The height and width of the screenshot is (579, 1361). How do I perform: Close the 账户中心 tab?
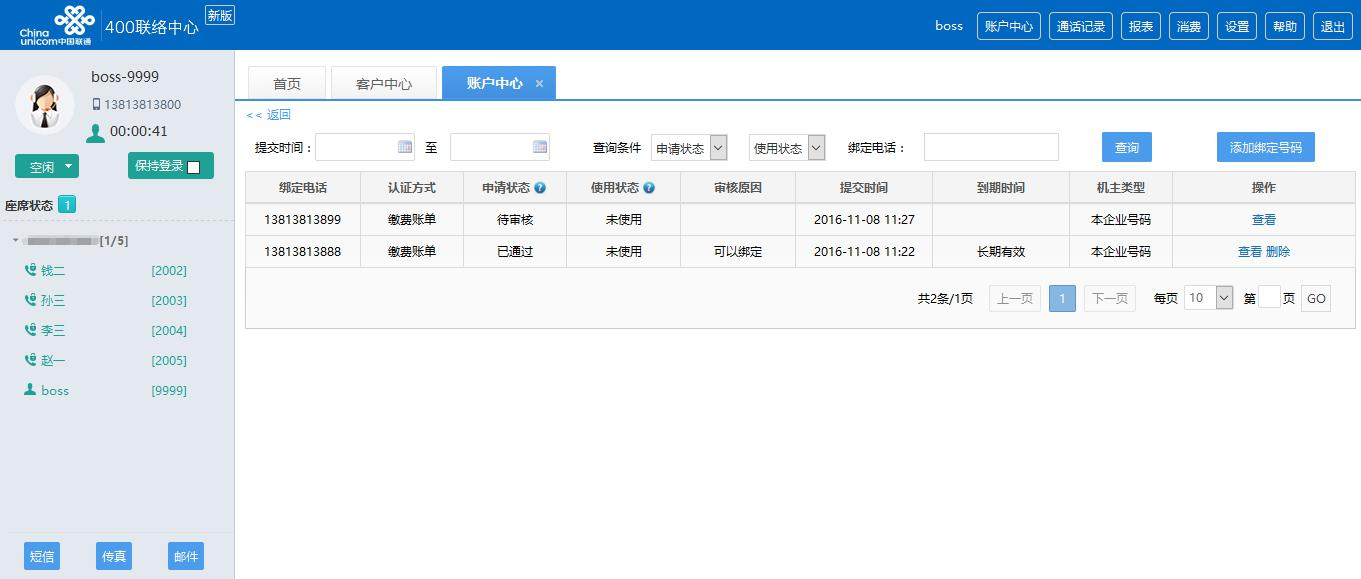pos(539,84)
